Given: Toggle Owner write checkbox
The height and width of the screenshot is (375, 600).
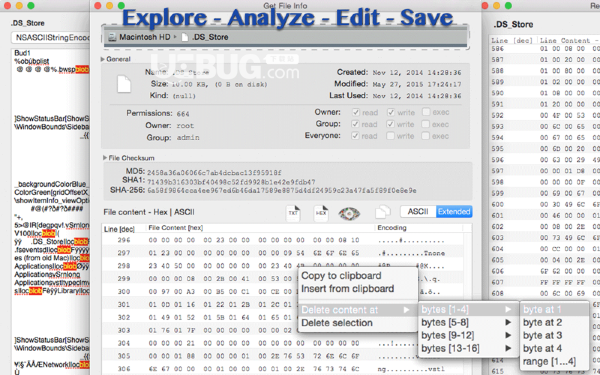Looking at the screenshot, I should (x=390, y=112).
